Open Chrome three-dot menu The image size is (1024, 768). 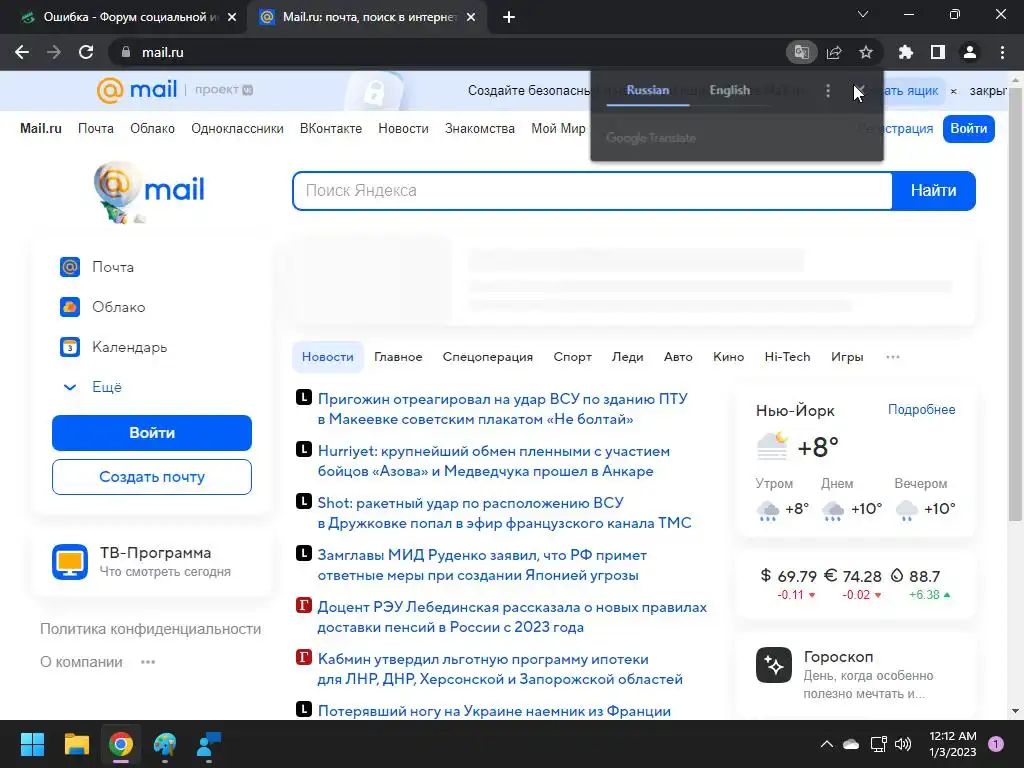click(1002, 52)
